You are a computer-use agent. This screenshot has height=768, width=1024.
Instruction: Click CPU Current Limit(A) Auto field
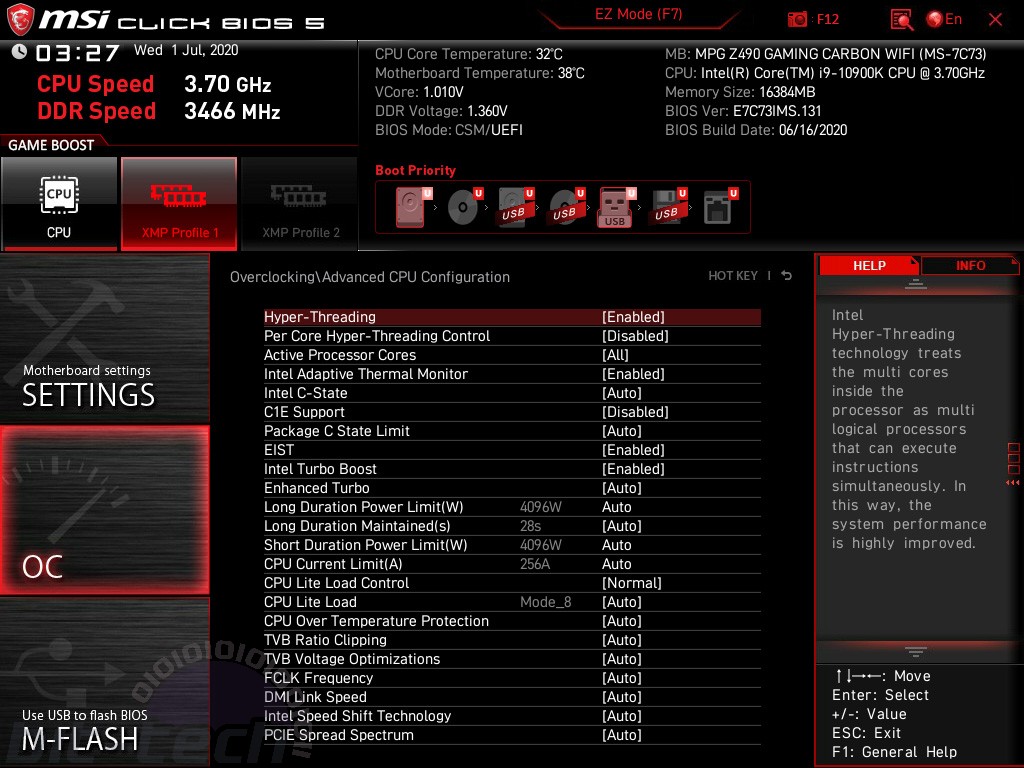coord(616,564)
